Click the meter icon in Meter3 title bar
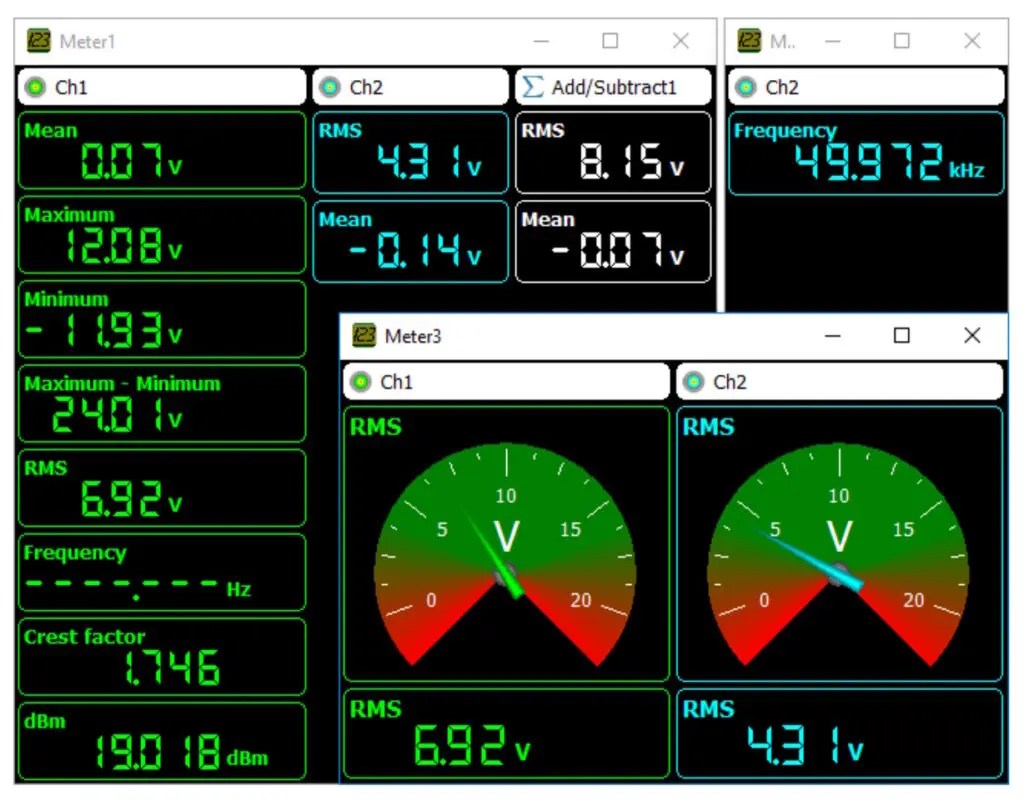The image size is (1024, 801). (366, 336)
